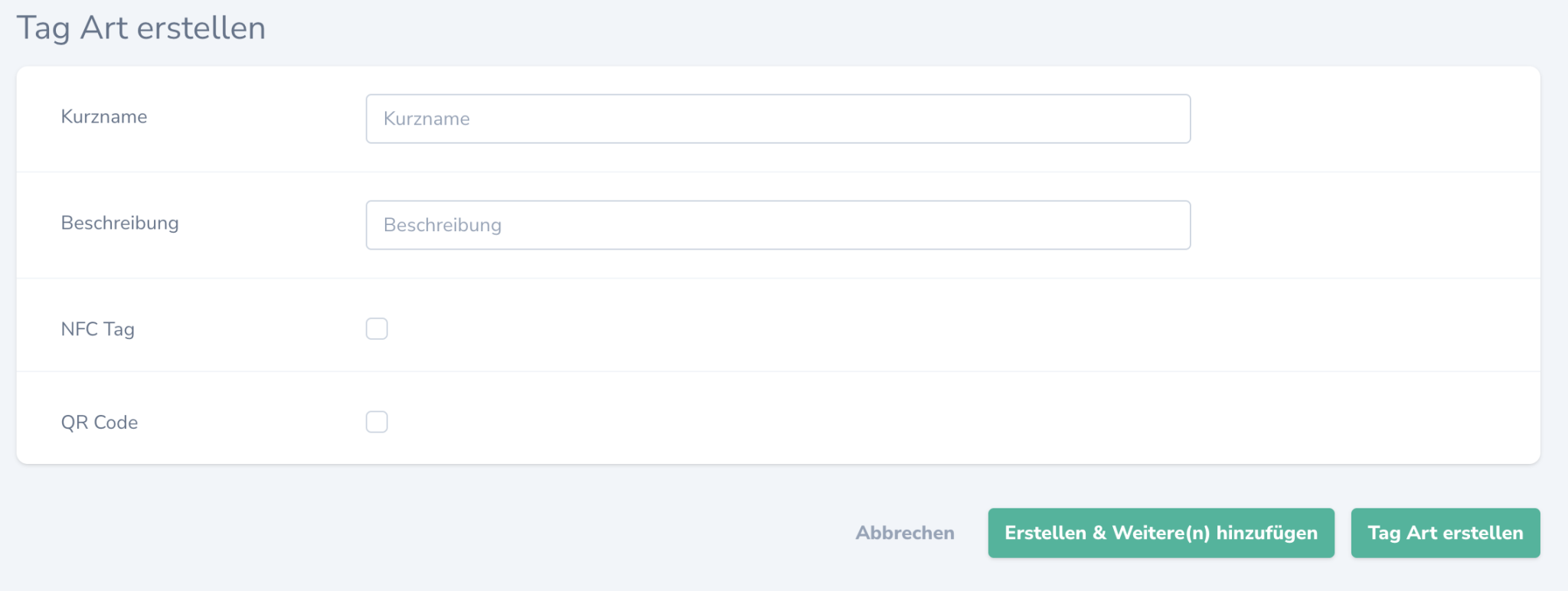Click the Beschreibung field label

[x=119, y=223]
